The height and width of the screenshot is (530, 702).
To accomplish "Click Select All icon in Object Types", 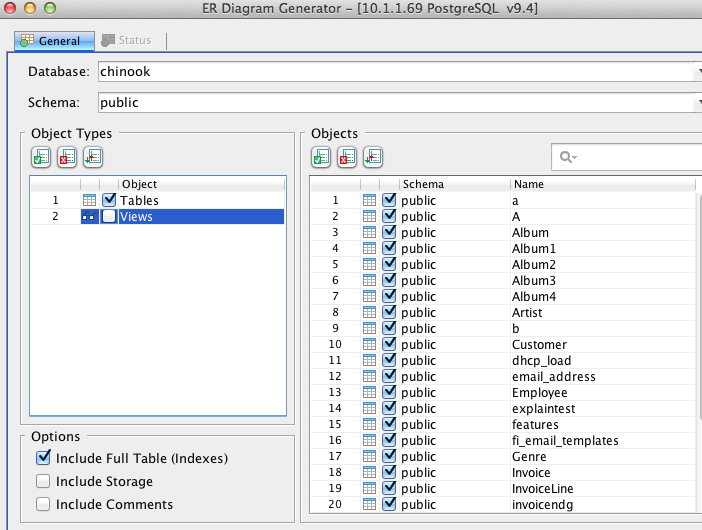I will pos(41,157).
